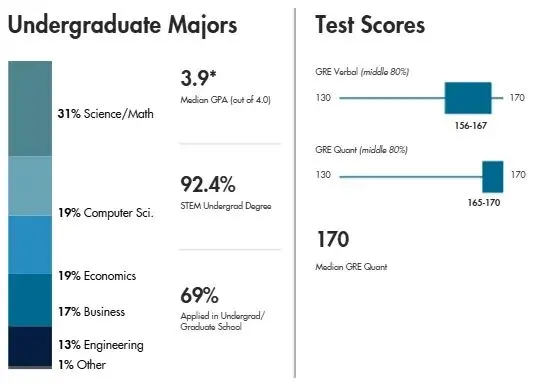Click the Computer Sci. bar segment
Image resolution: width=543 pixels, height=391 pixels.
[x=30, y=186]
